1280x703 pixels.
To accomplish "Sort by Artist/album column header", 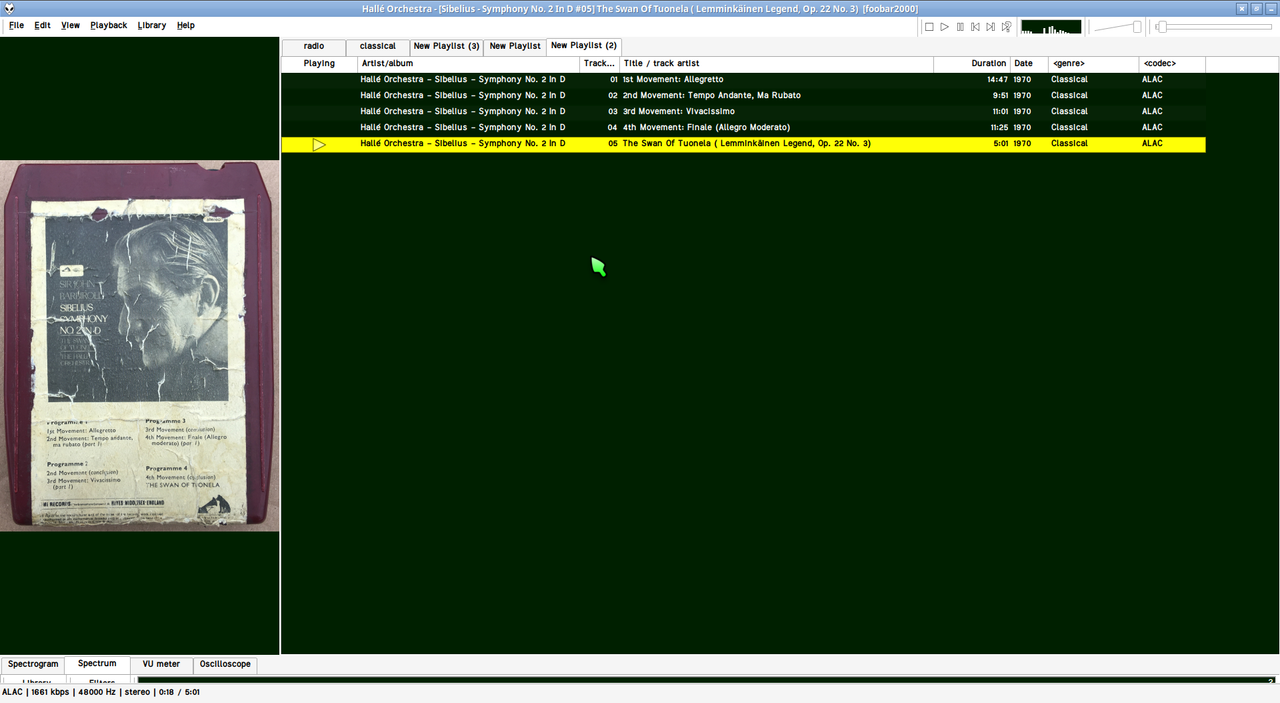I will (x=468, y=64).
